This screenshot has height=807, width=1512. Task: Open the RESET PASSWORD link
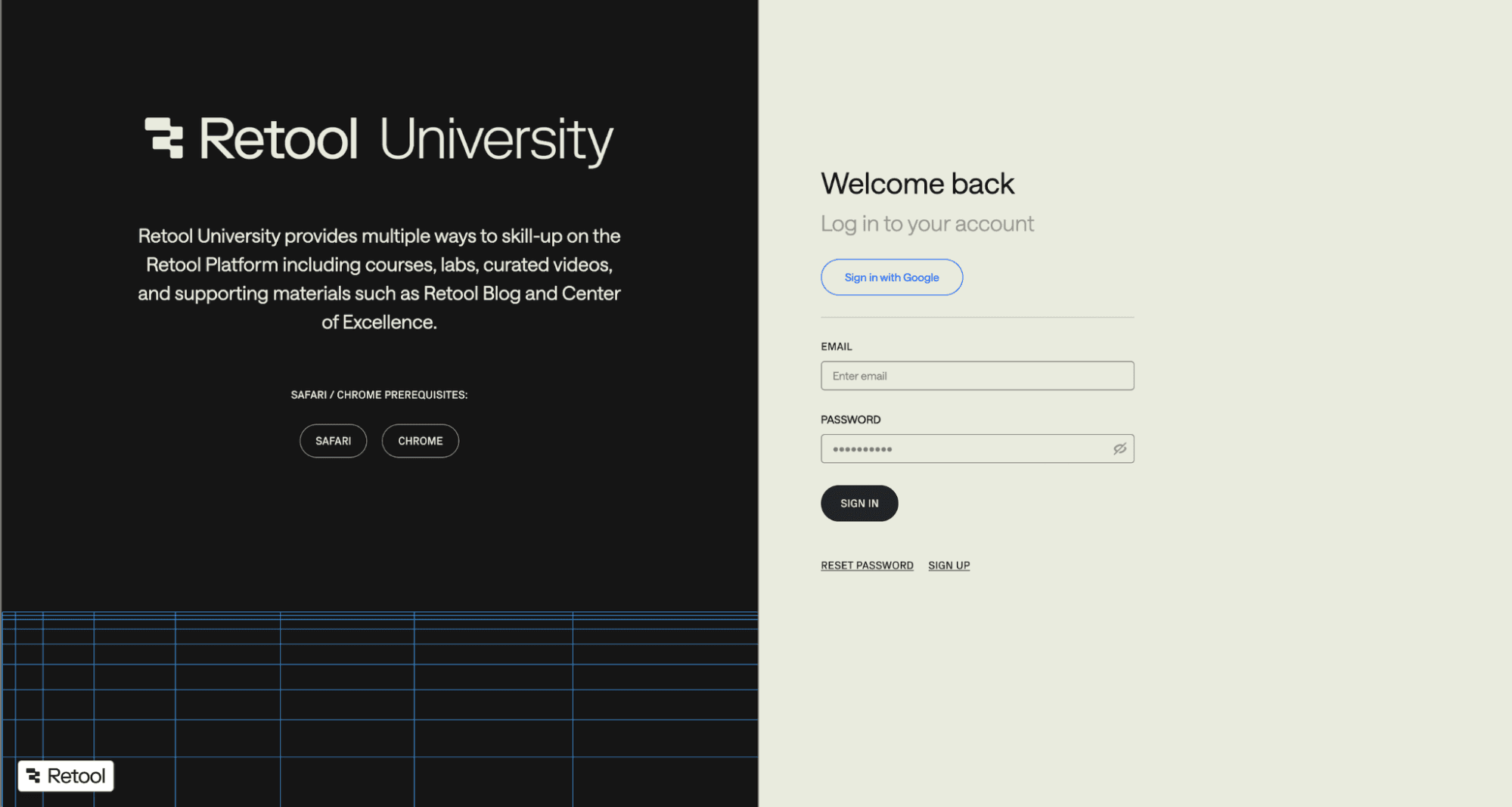click(867, 565)
